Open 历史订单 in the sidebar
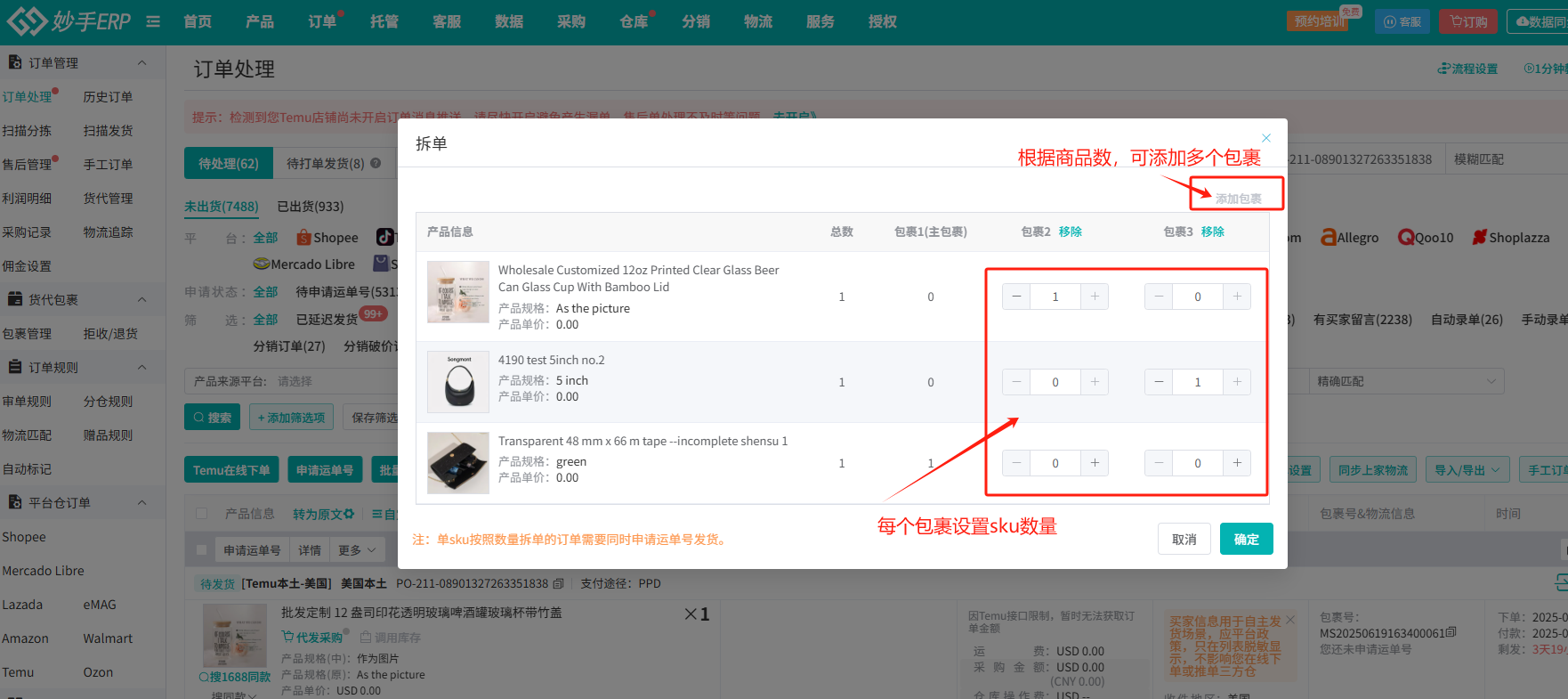The height and width of the screenshot is (699, 1568). (x=108, y=97)
